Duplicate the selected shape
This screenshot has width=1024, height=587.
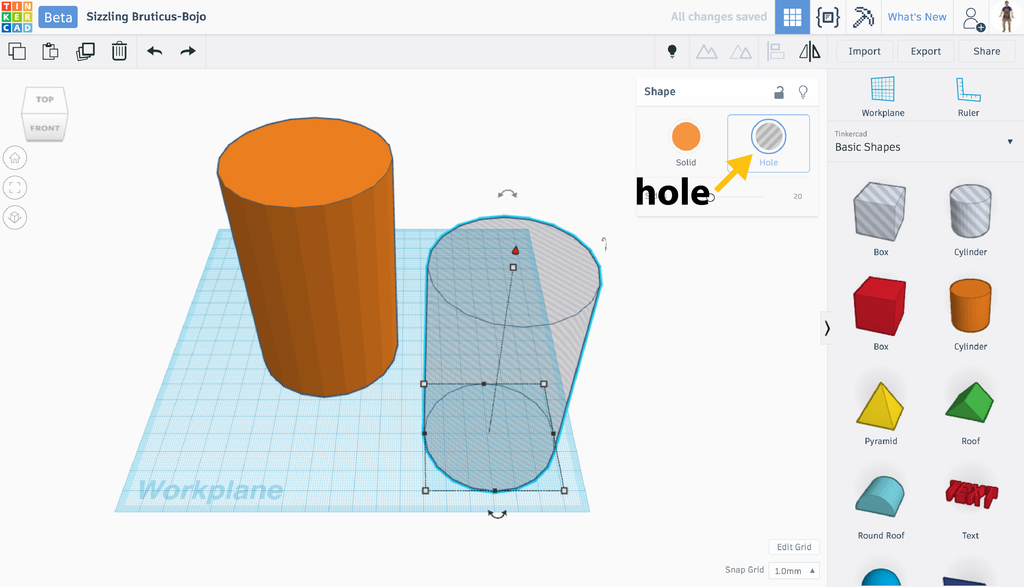[85, 51]
